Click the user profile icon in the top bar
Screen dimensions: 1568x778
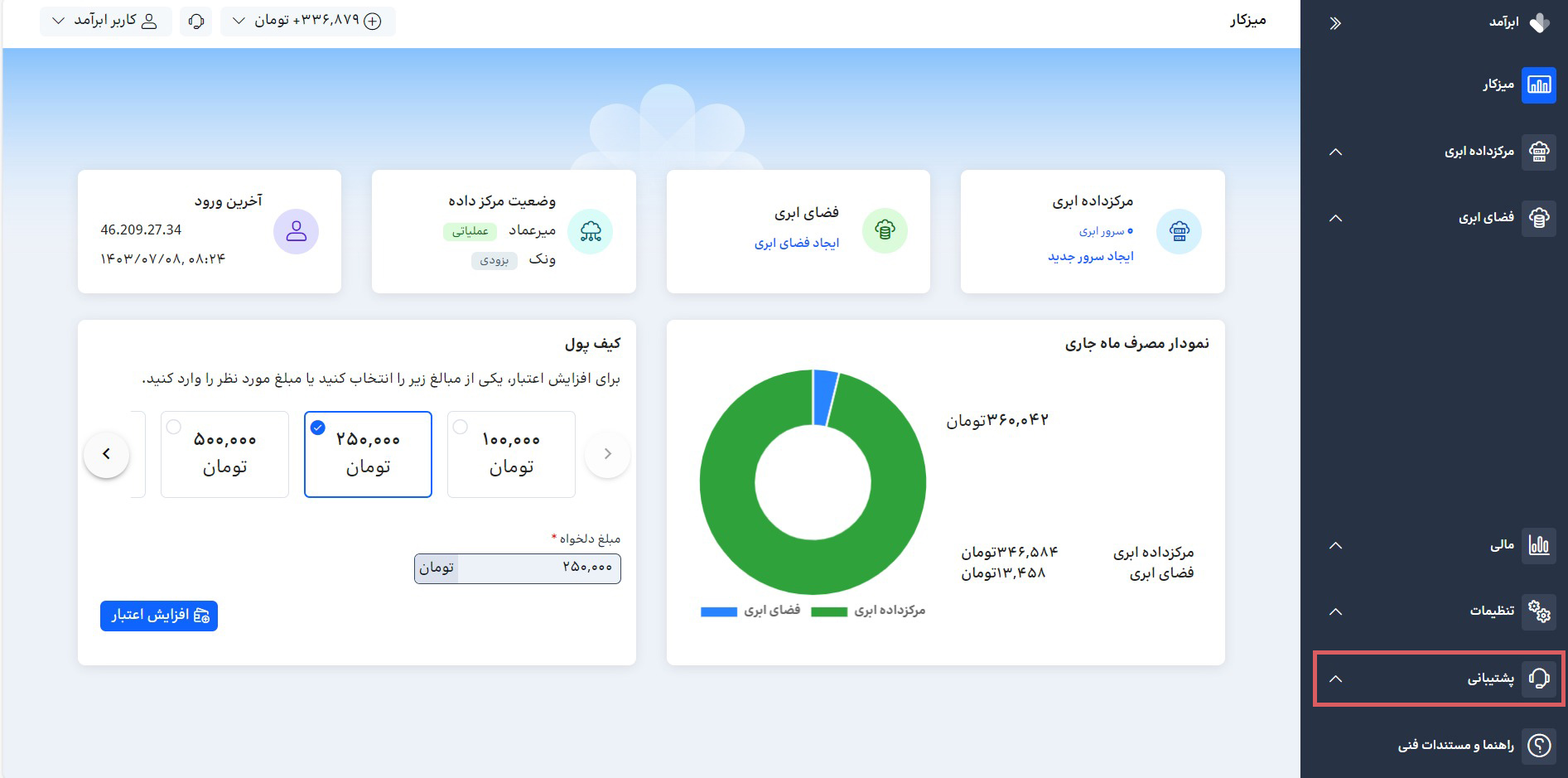point(149,22)
